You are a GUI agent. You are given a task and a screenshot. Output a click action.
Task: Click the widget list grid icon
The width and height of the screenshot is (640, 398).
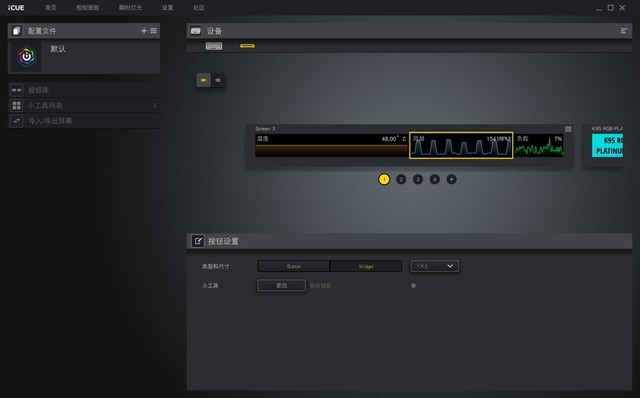[16, 105]
